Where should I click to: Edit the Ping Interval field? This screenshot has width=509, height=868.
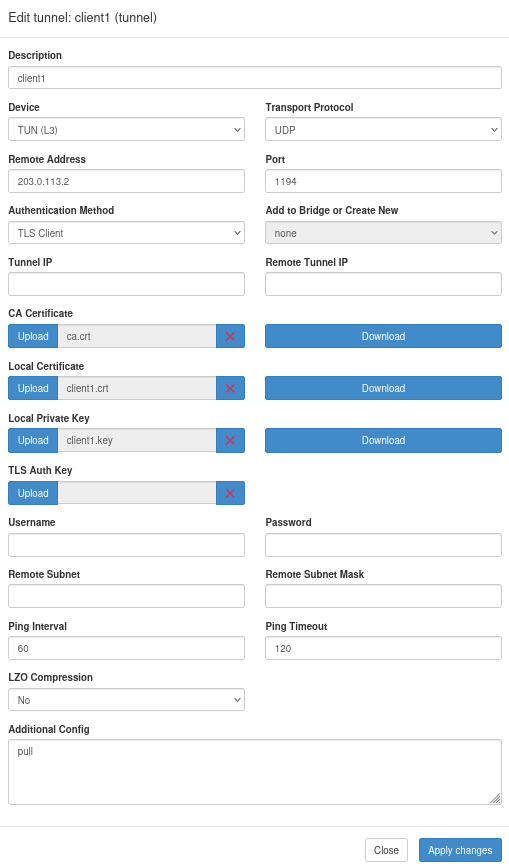[126, 648]
